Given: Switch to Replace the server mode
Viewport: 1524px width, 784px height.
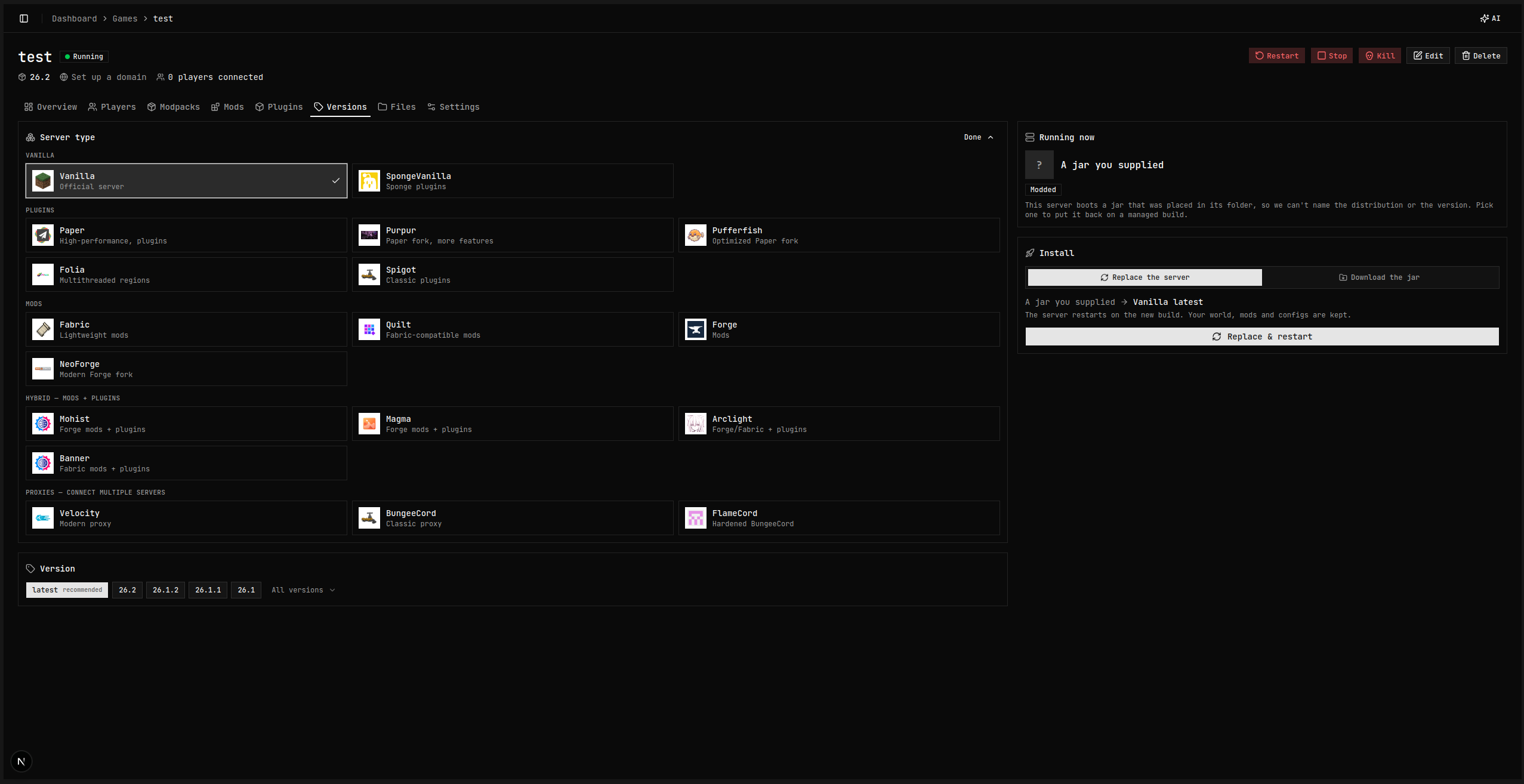Looking at the screenshot, I should click(1144, 277).
